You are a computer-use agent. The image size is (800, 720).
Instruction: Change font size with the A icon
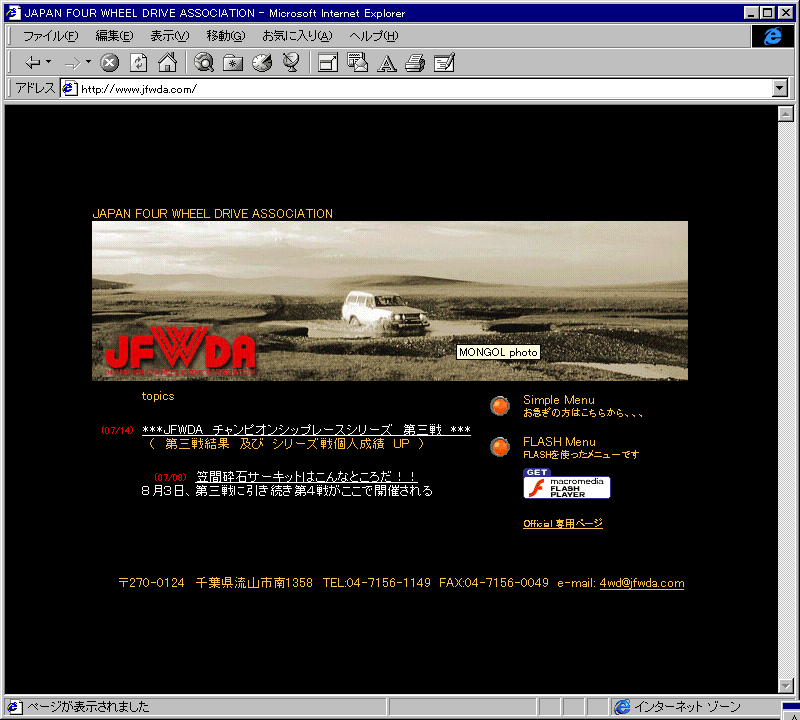click(x=386, y=63)
